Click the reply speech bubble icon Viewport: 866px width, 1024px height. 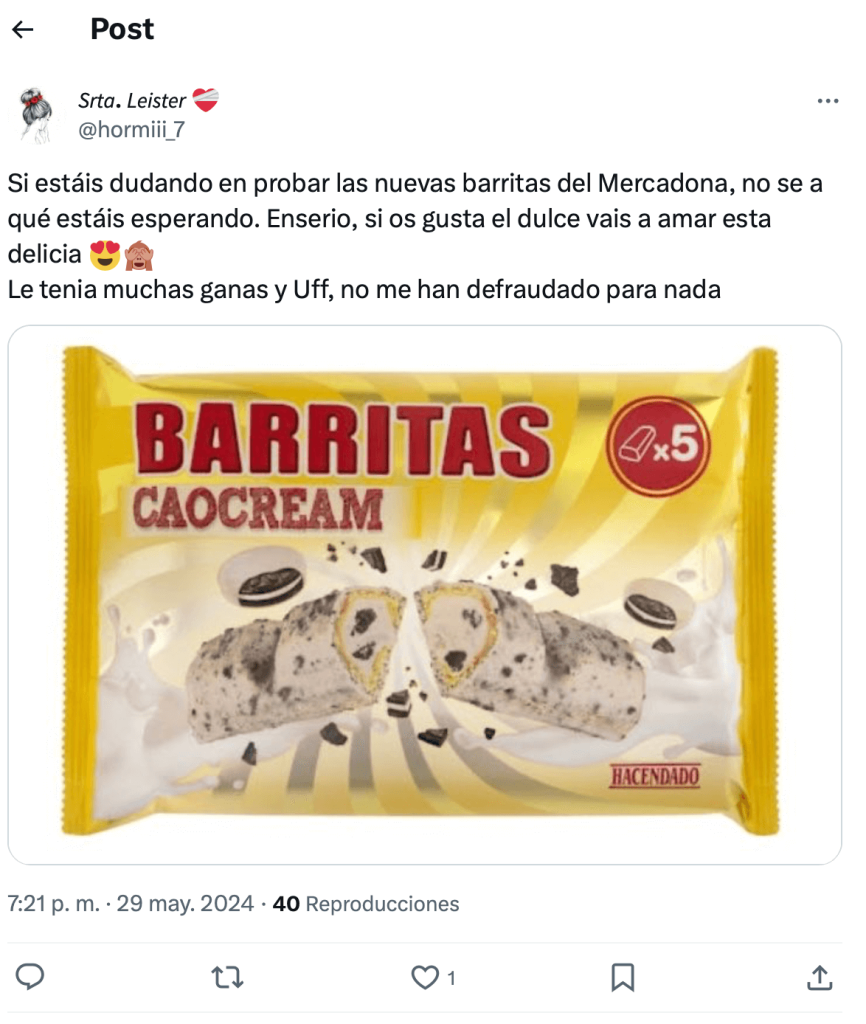(29, 976)
